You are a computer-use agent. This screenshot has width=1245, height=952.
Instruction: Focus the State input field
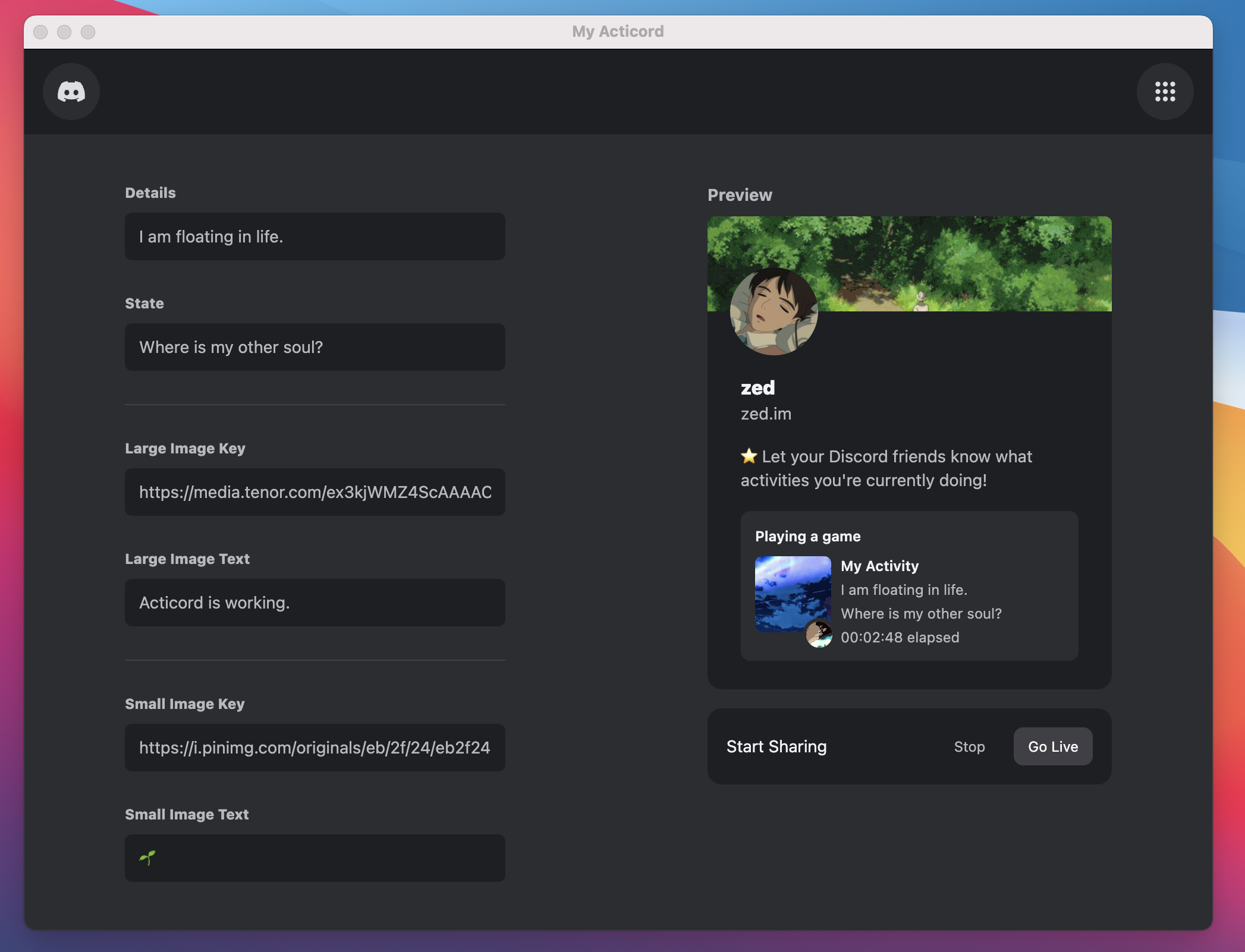pyautogui.click(x=315, y=347)
